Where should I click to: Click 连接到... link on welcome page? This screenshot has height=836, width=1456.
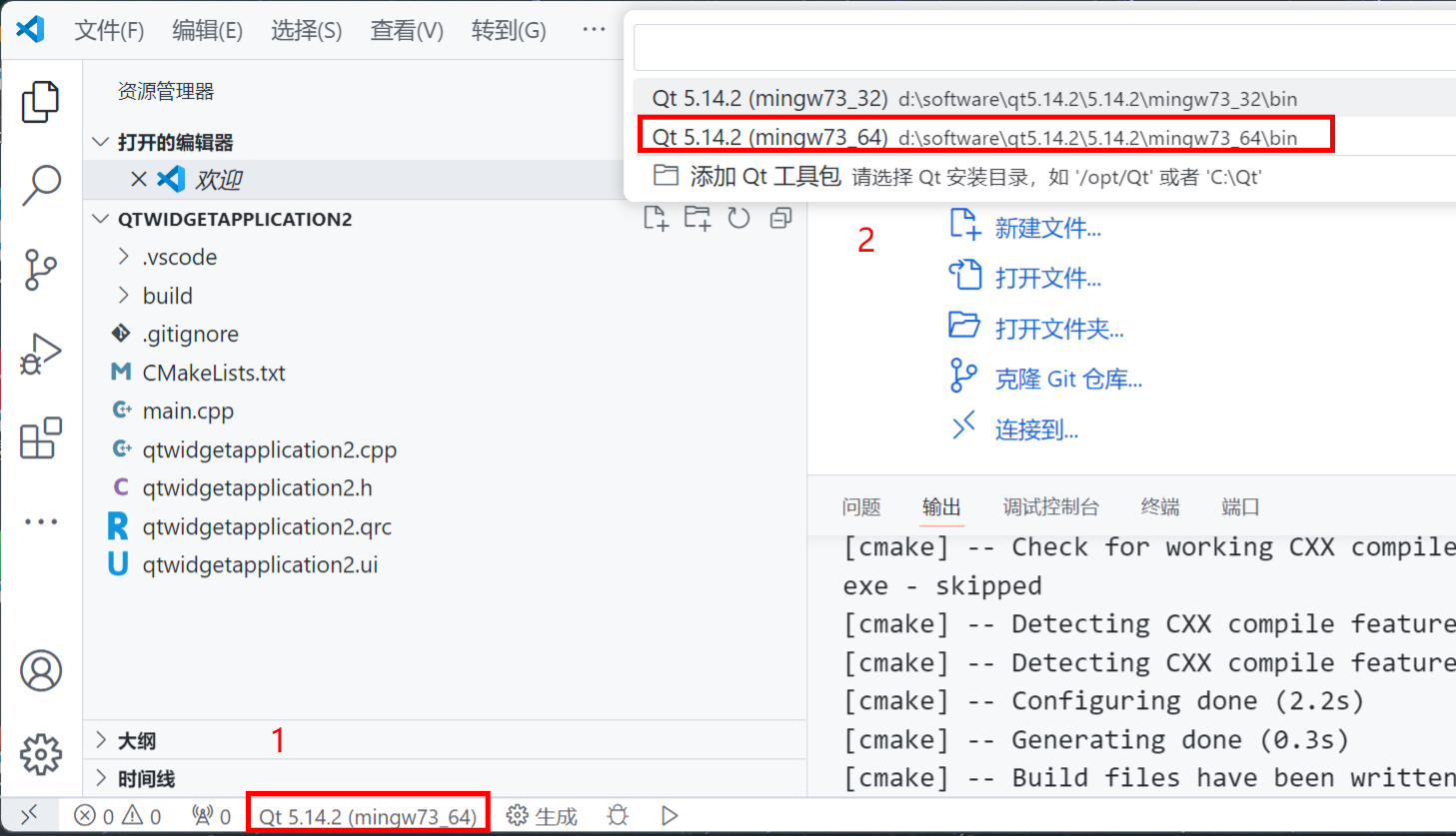coord(1036,430)
